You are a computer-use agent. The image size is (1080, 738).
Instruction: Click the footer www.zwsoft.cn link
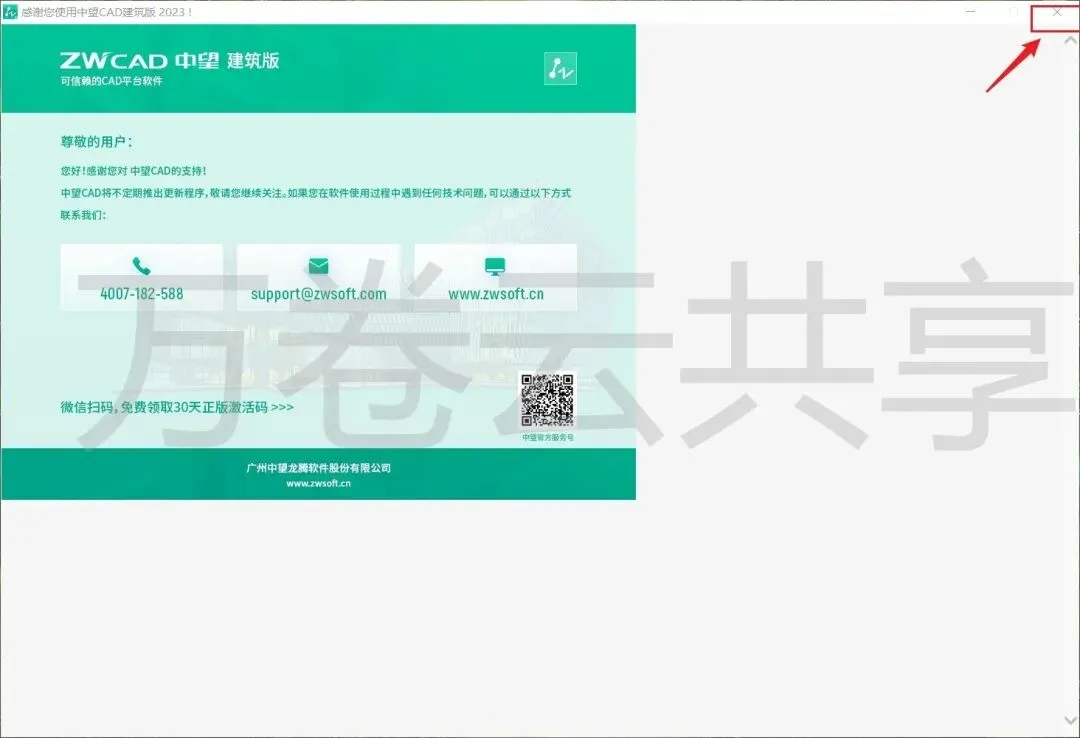point(318,484)
